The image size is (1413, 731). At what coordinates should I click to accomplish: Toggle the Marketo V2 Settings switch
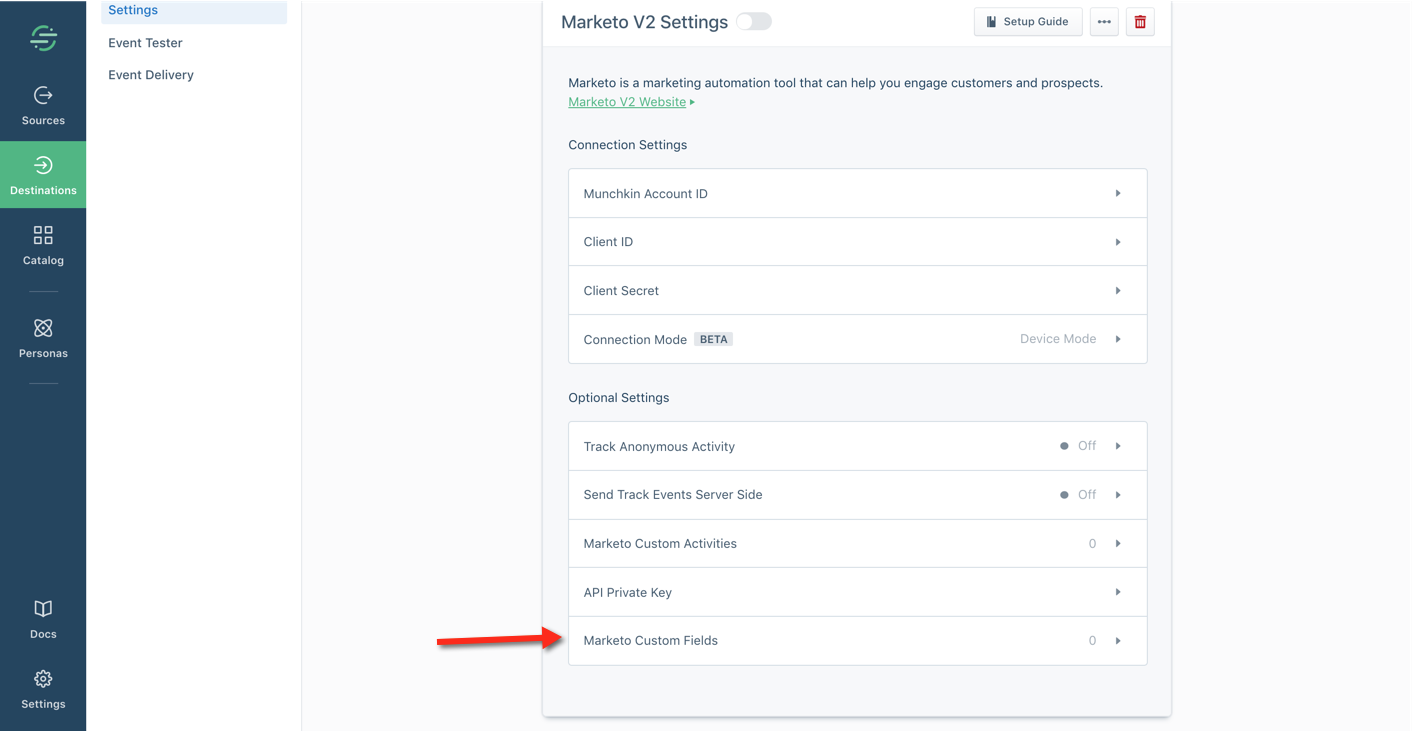pyautogui.click(x=754, y=22)
